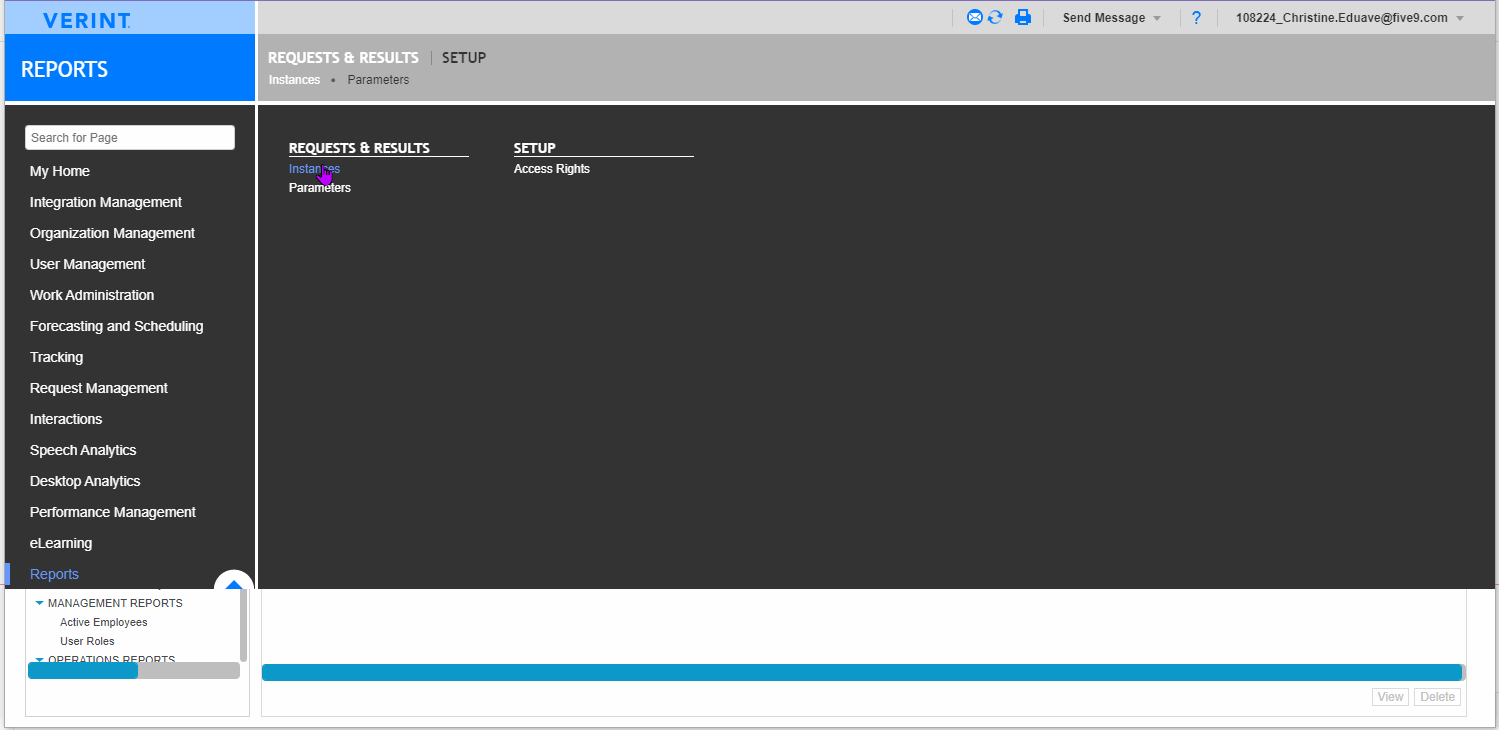The height and width of the screenshot is (730, 1499).
Task: Click the main pane horizontal scrollbar
Action: (864, 672)
